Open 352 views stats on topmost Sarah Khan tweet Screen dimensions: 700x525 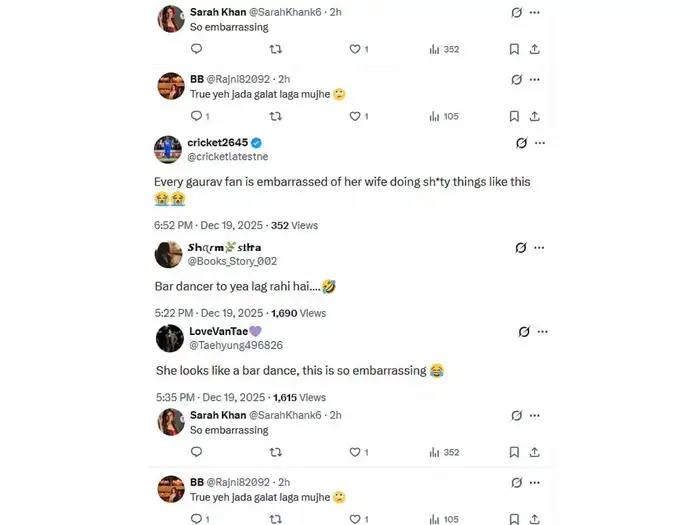(x=443, y=49)
